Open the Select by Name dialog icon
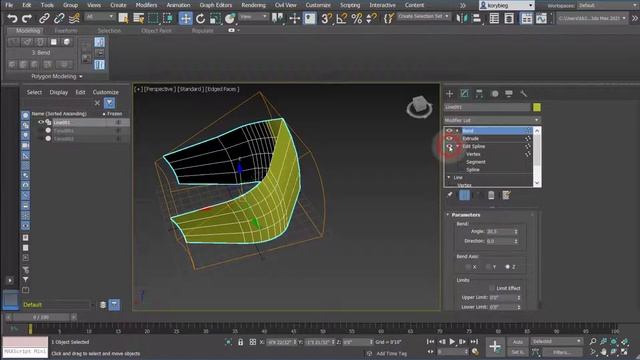The height and width of the screenshot is (360, 640). 138,18
